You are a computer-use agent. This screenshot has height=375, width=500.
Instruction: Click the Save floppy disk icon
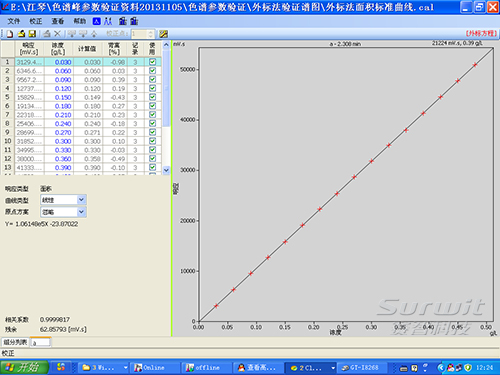(x=32, y=34)
